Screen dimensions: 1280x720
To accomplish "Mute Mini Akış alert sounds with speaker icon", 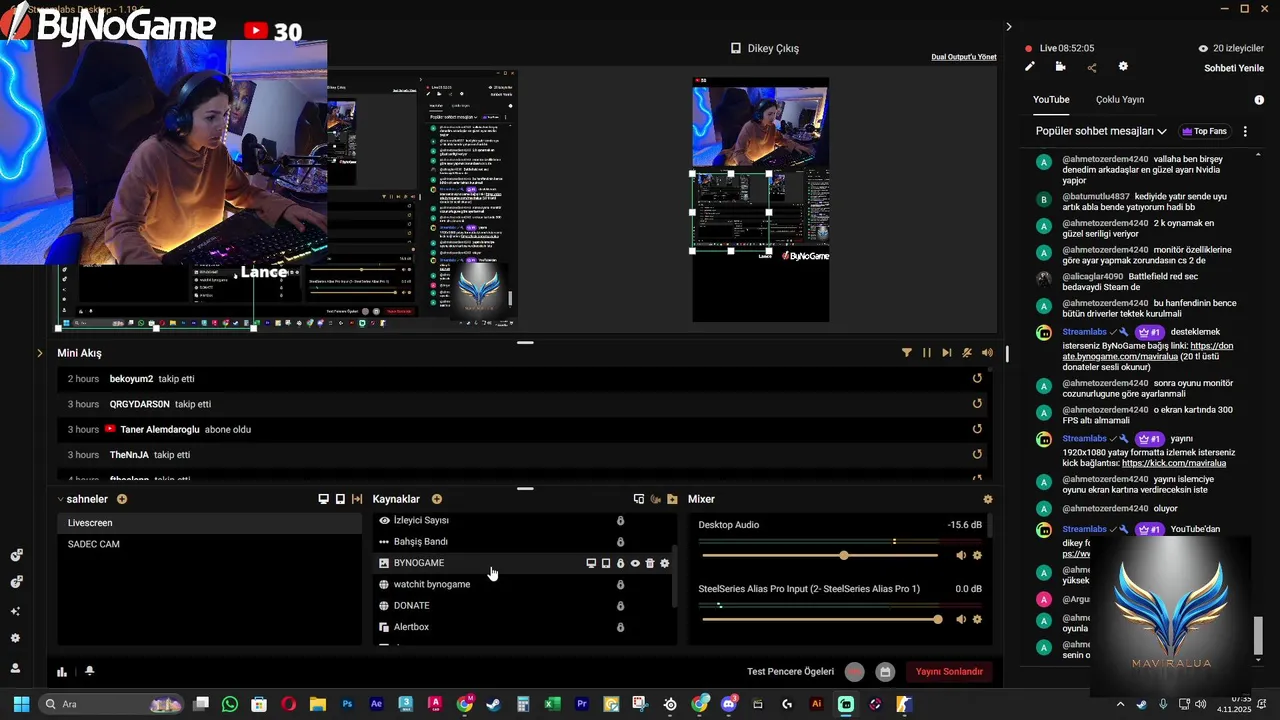I will coord(987,353).
